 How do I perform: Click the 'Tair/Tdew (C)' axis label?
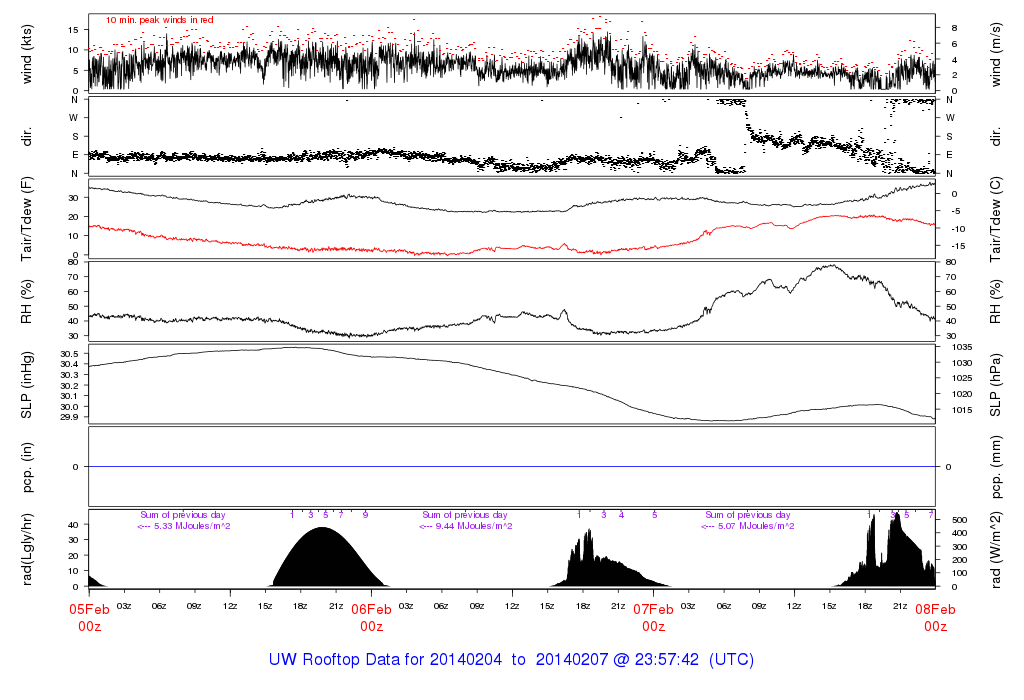pos(998,217)
